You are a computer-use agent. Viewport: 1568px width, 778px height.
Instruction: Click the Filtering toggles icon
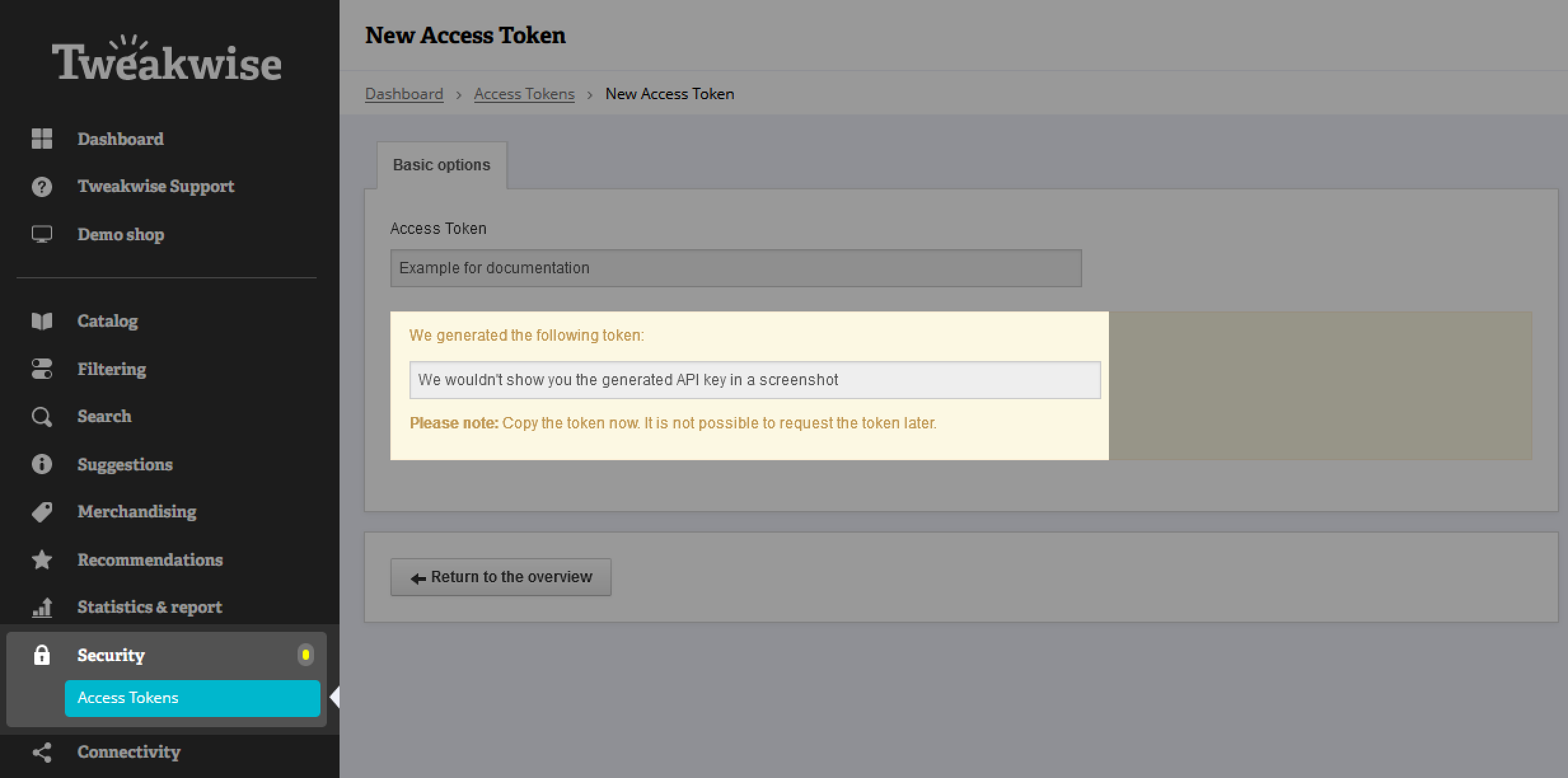(42, 369)
